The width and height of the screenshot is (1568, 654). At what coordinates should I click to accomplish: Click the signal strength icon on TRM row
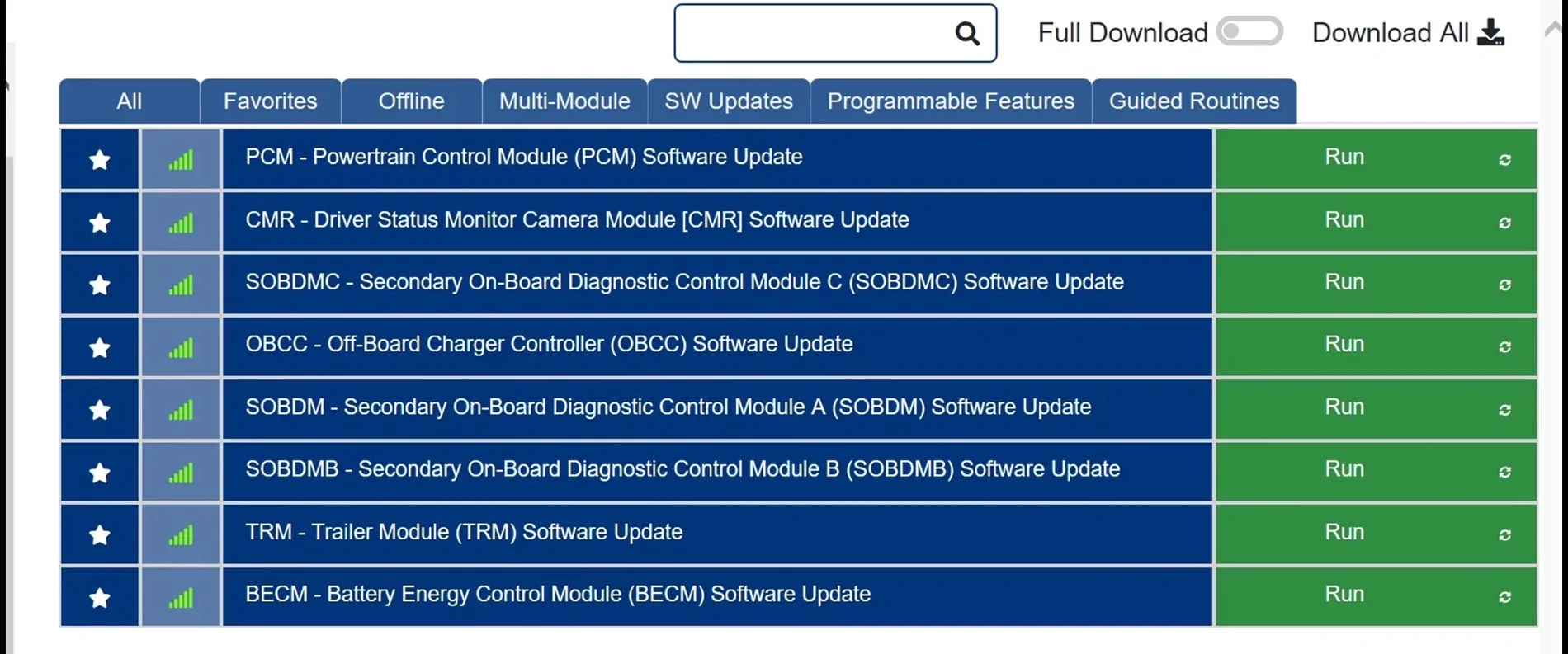180,534
